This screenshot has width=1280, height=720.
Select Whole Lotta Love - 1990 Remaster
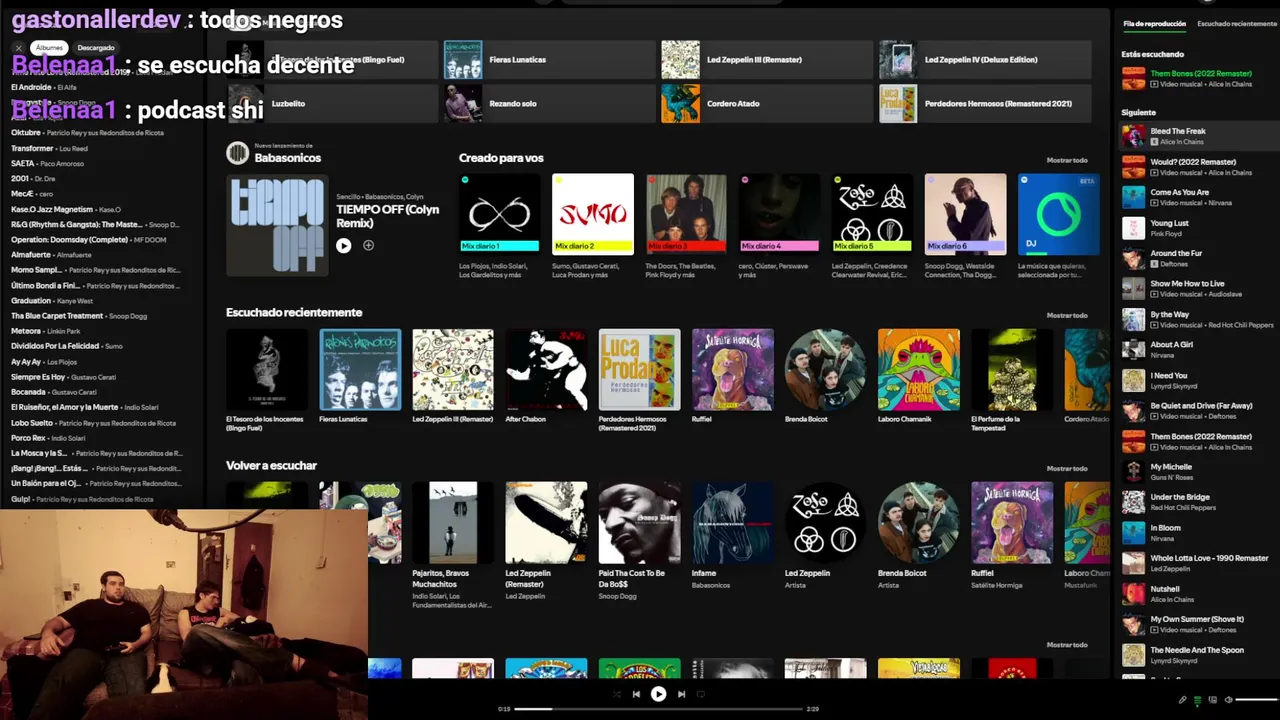pos(1198,563)
